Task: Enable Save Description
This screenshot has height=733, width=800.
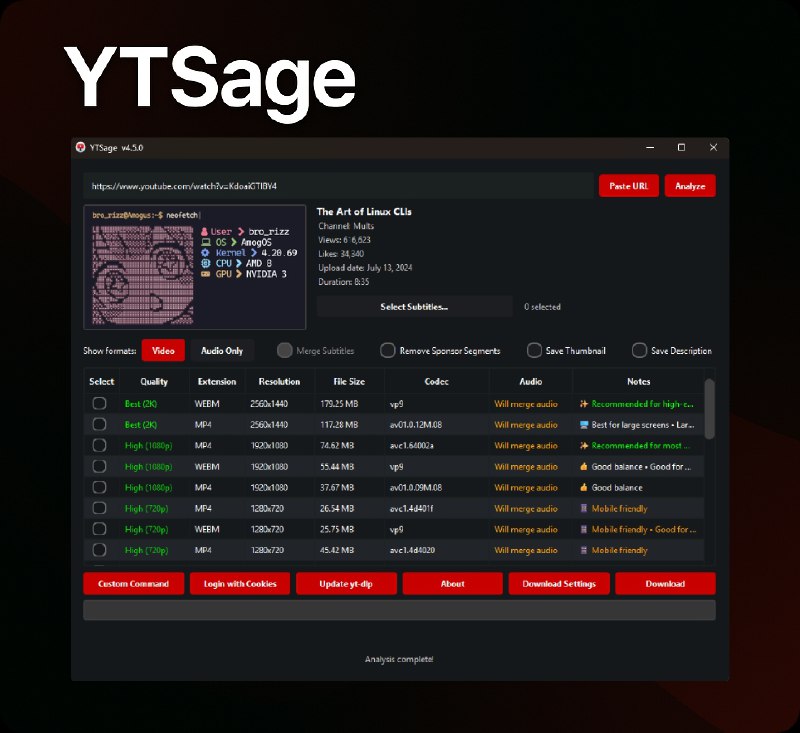Action: (x=639, y=351)
